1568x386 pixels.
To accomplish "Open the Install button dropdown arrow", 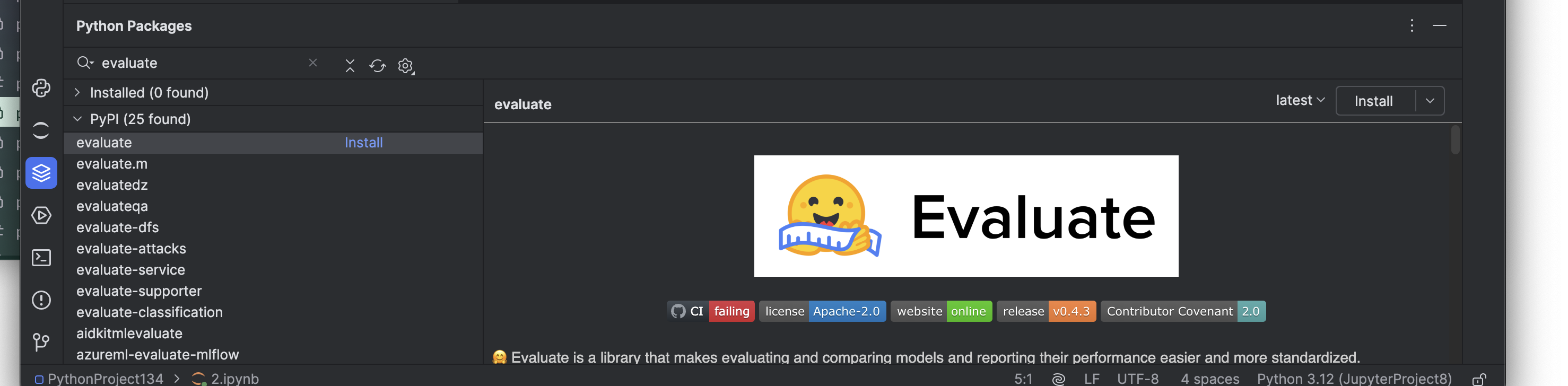I will click(x=1430, y=101).
